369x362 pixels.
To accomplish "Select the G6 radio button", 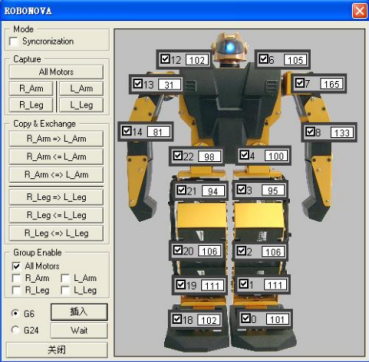I will tap(15, 314).
